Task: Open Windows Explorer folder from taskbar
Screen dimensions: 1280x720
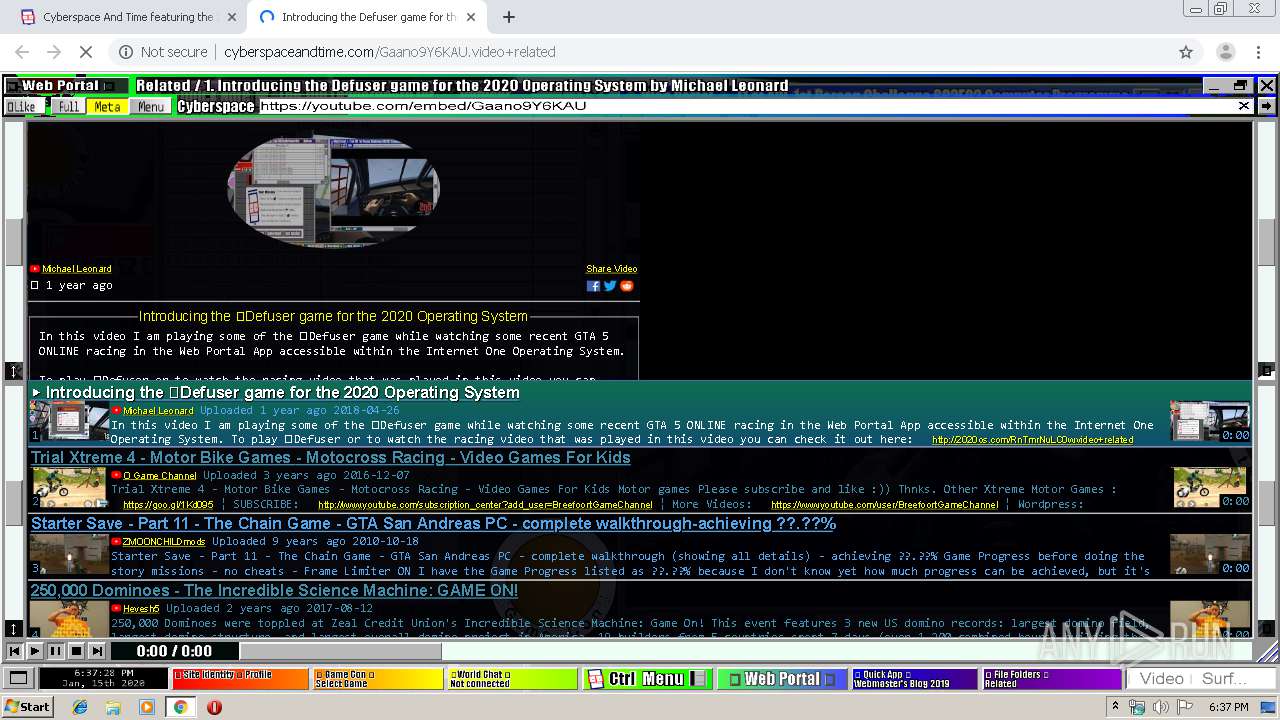Action: pyautogui.click(x=113, y=707)
